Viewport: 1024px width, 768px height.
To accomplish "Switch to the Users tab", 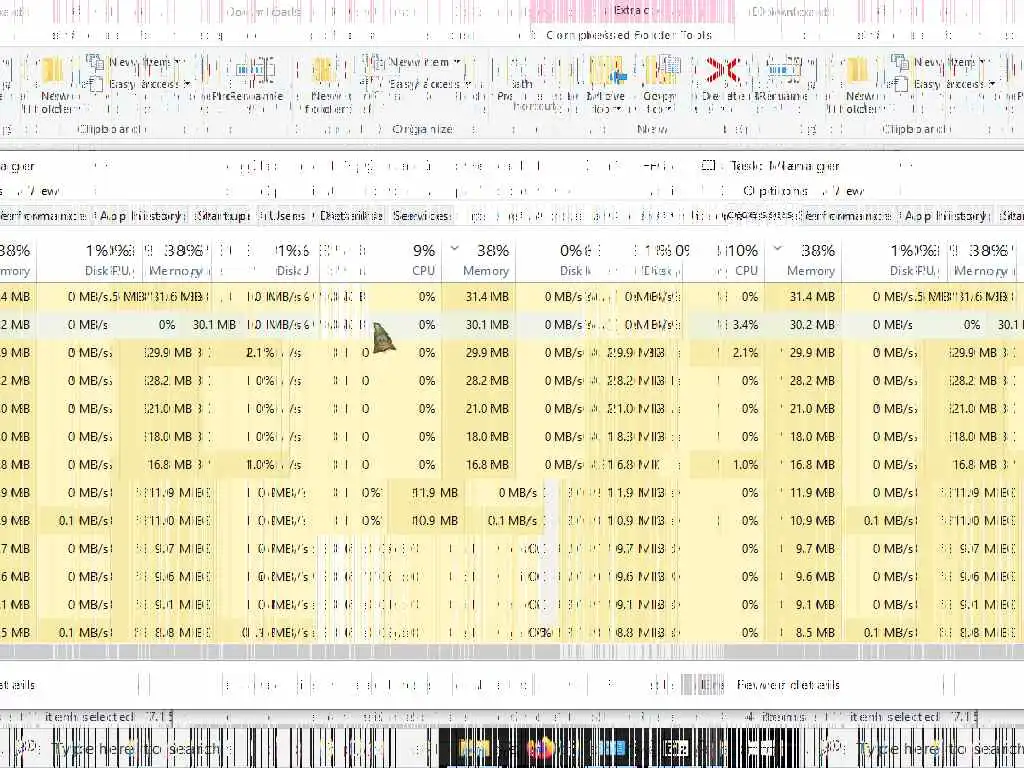I will [x=284, y=216].
